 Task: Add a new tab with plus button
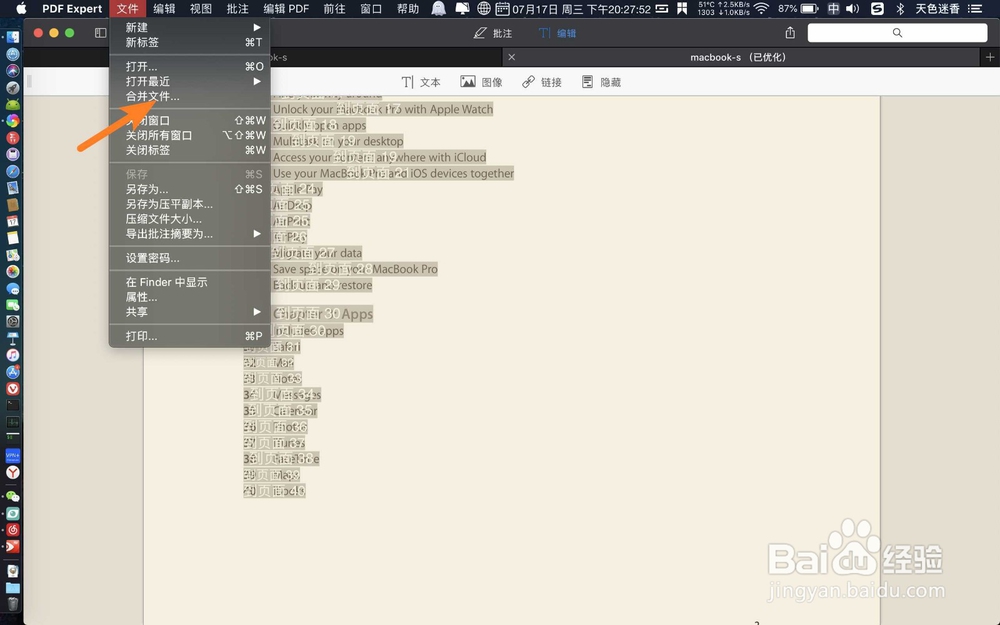990,57
